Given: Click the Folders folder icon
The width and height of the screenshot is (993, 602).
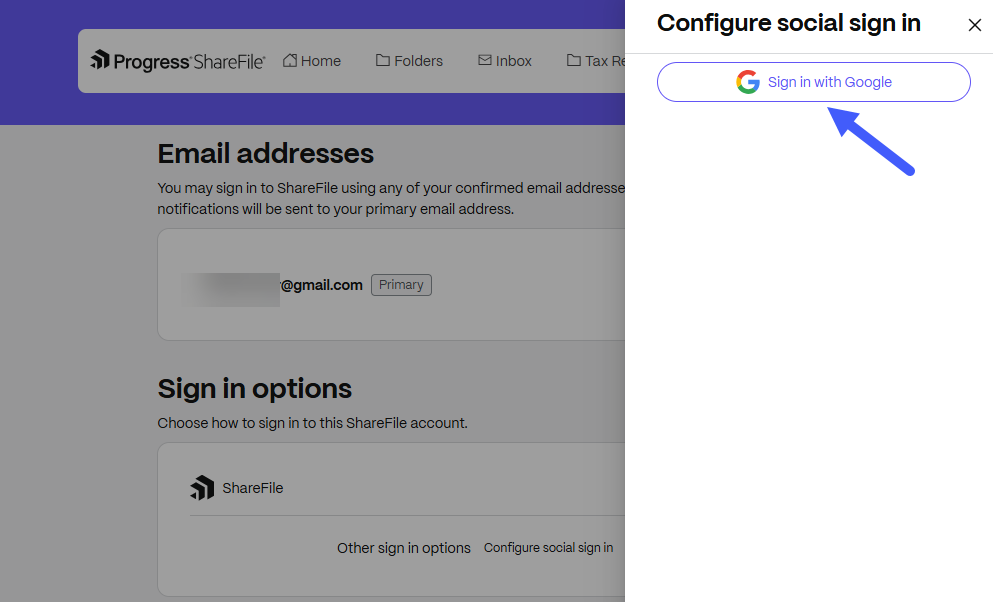Looking at the screenshot, I should click(x=383, y=60).
